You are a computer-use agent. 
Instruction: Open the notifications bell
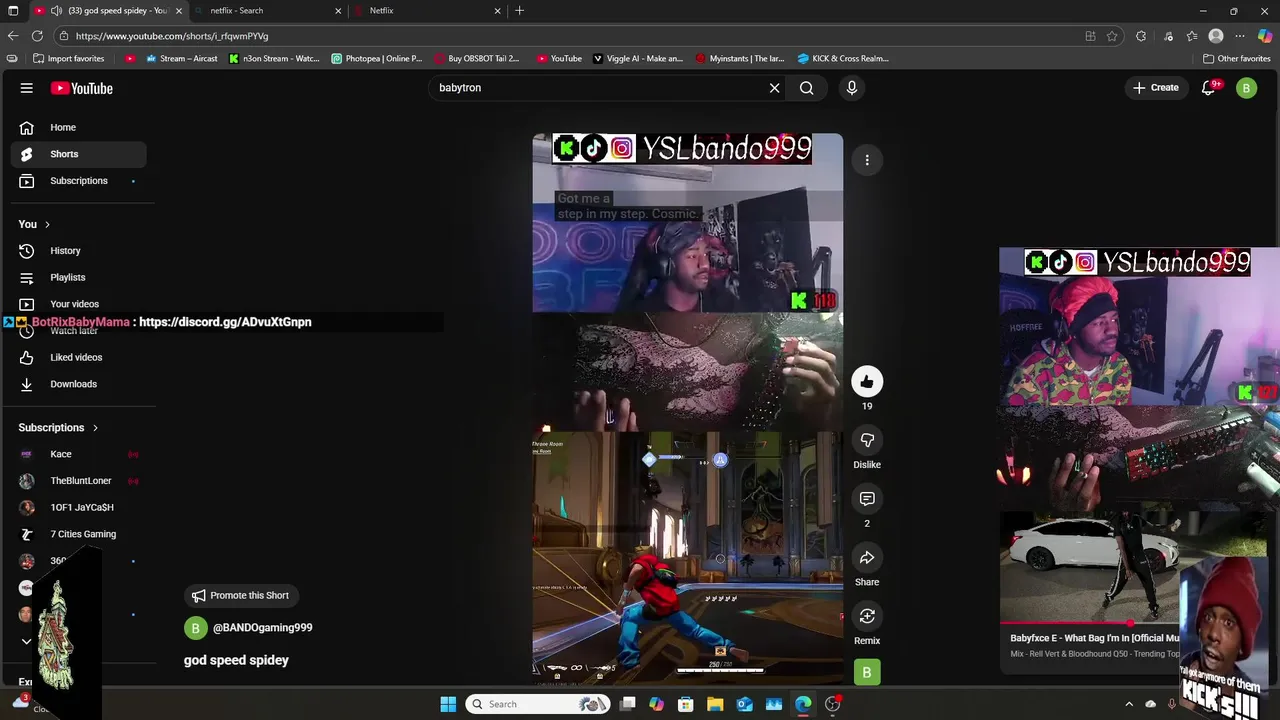click(1208, 88)
